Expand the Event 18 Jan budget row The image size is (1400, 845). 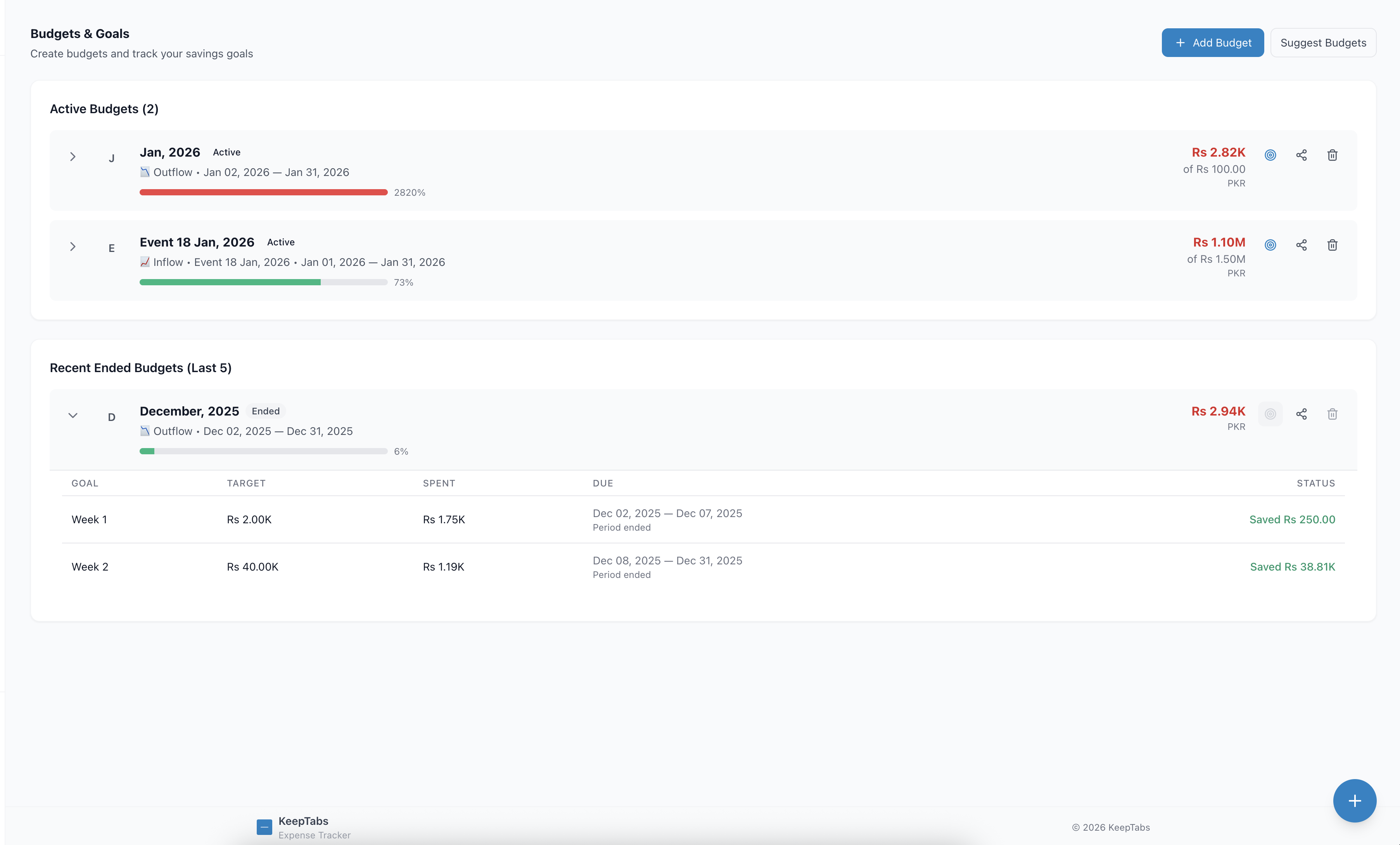(x=73, y=247)
